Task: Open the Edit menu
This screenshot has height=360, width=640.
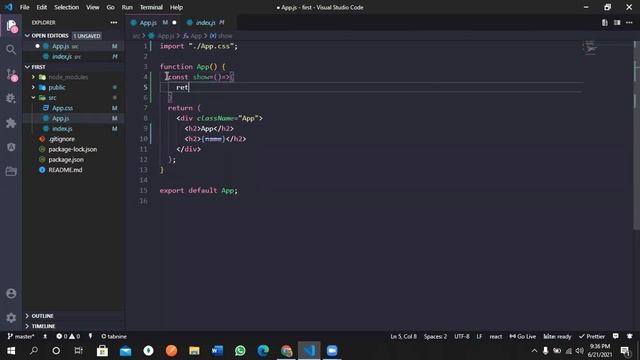Action: [42, 7]
